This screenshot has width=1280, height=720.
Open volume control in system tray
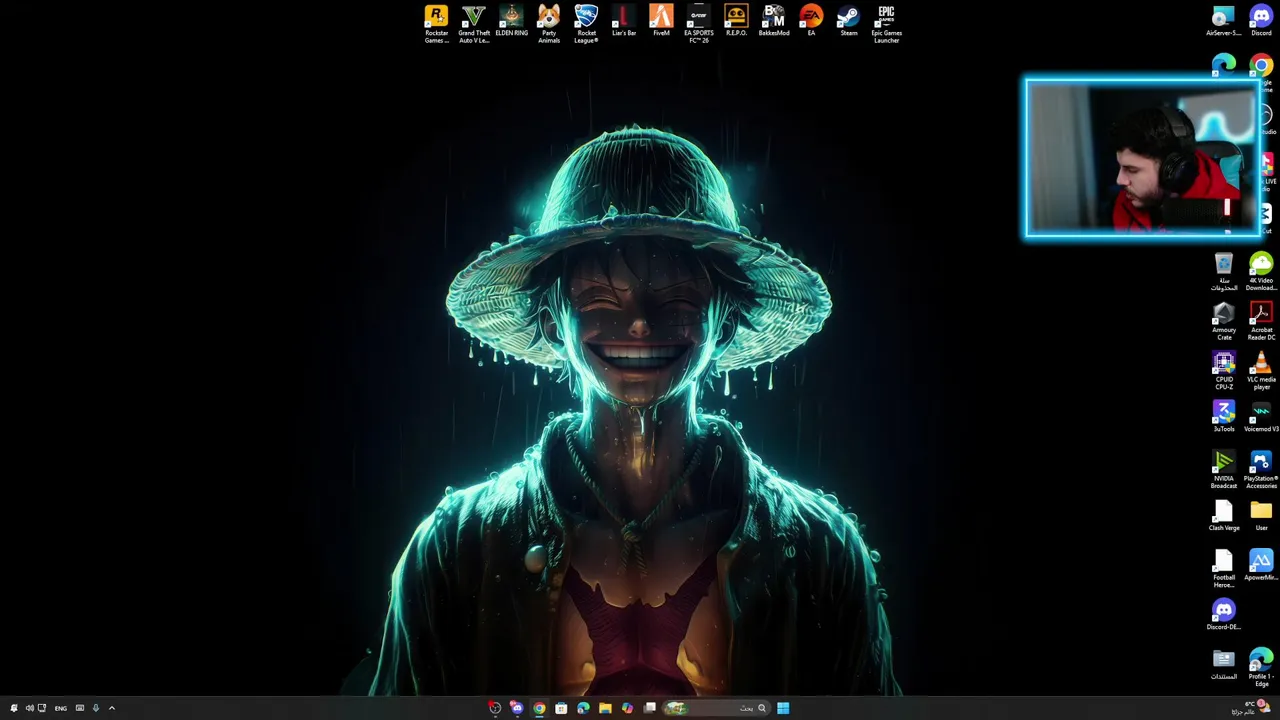29,708
